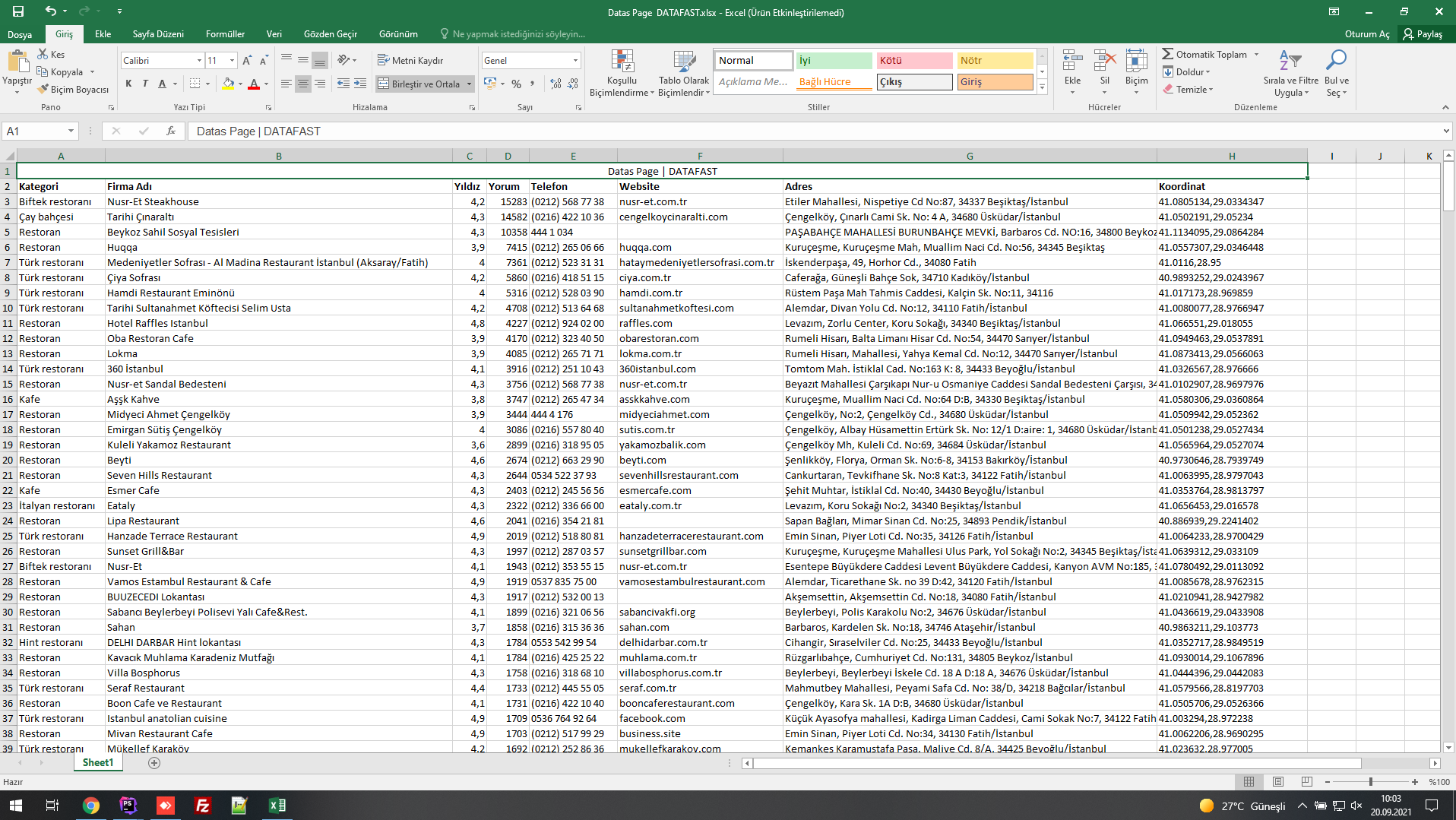This screenshot has width=1456, height=820.
Task: Click the Ne yapmak istediğinizi söyleyin search box
Action: click(519, 34)
